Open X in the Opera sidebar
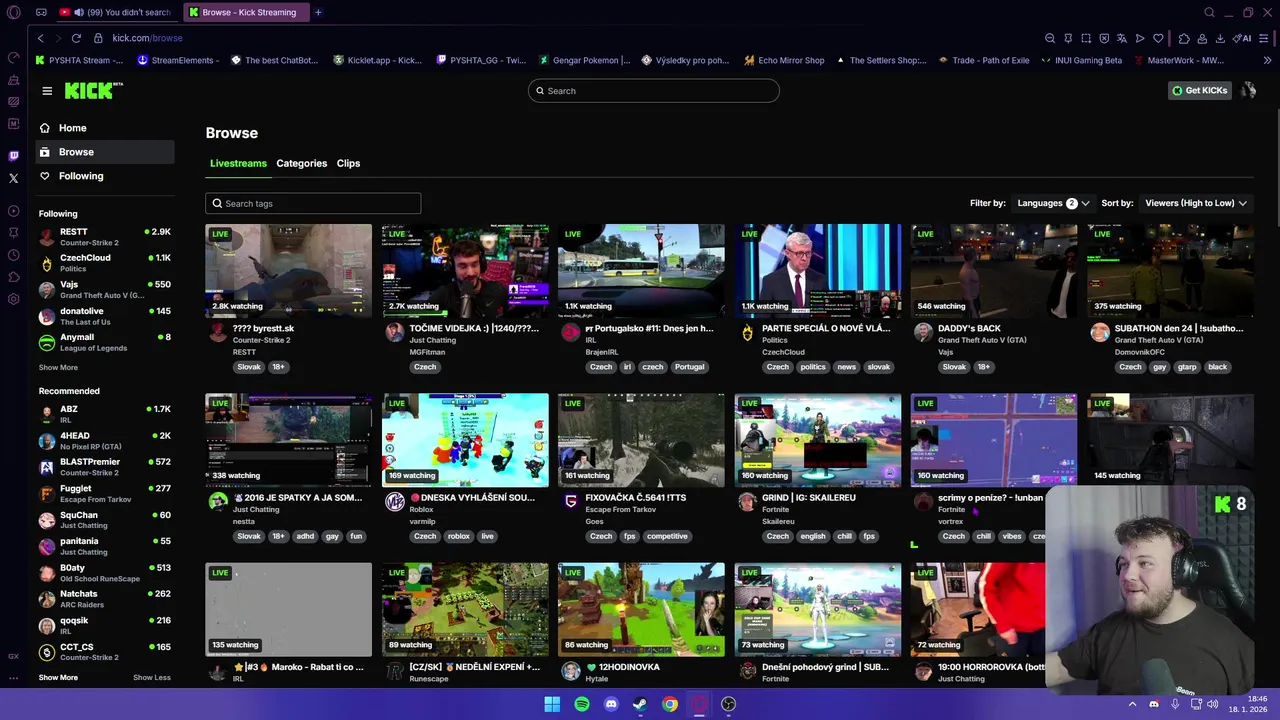Image resolution: width=1280 pixels, height=720 pixels. click(x=13, y=178)
